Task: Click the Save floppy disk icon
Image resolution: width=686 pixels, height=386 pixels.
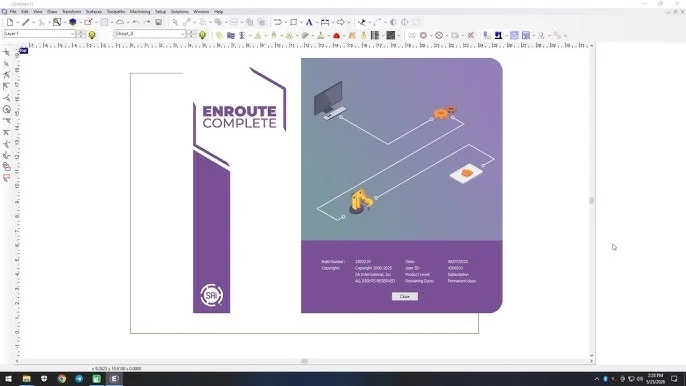Action: pyautogui.click(x=159, y=22)
